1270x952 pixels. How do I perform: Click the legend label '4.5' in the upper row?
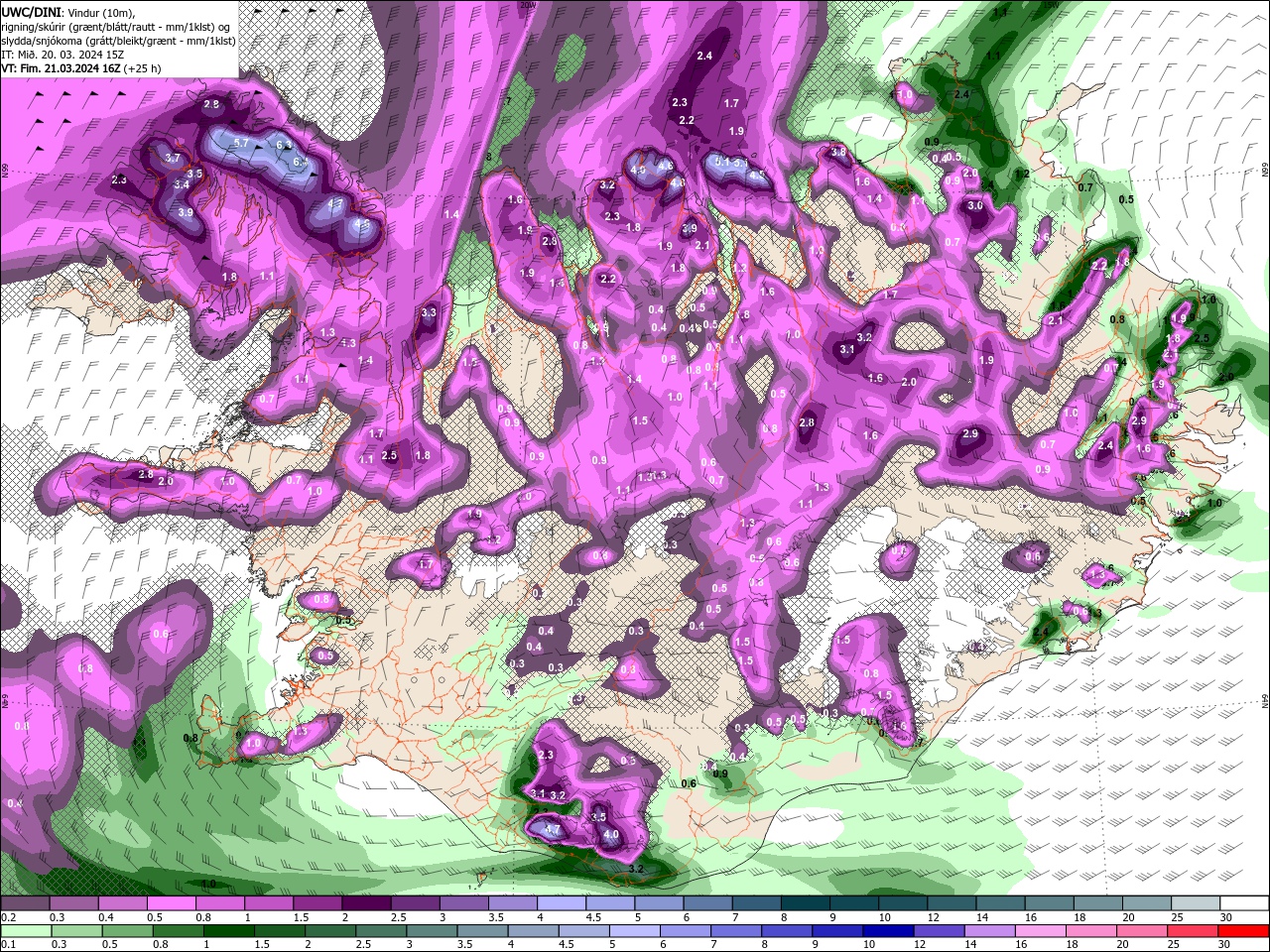[593, 917]
